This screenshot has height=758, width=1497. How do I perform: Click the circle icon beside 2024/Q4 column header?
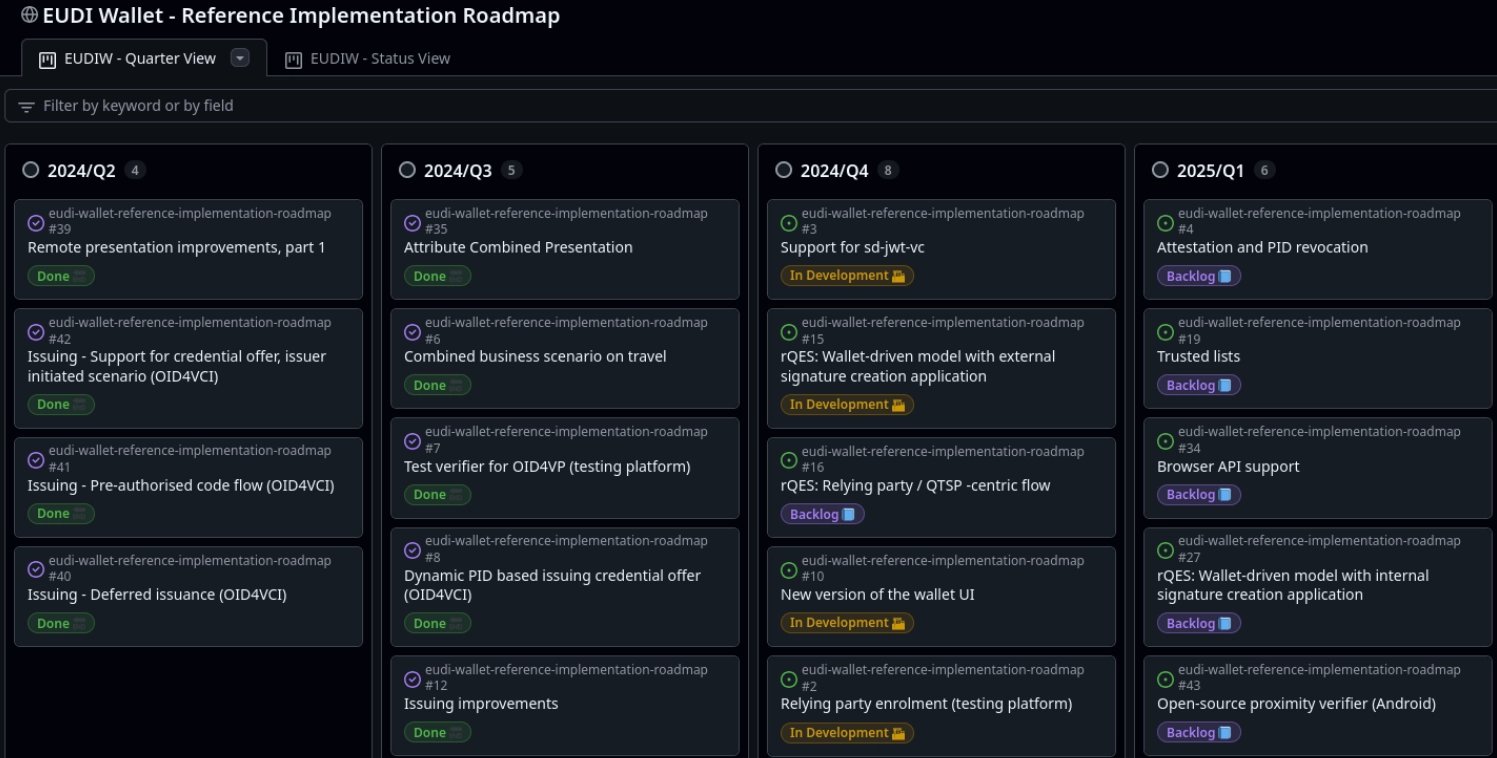point(784,170)
